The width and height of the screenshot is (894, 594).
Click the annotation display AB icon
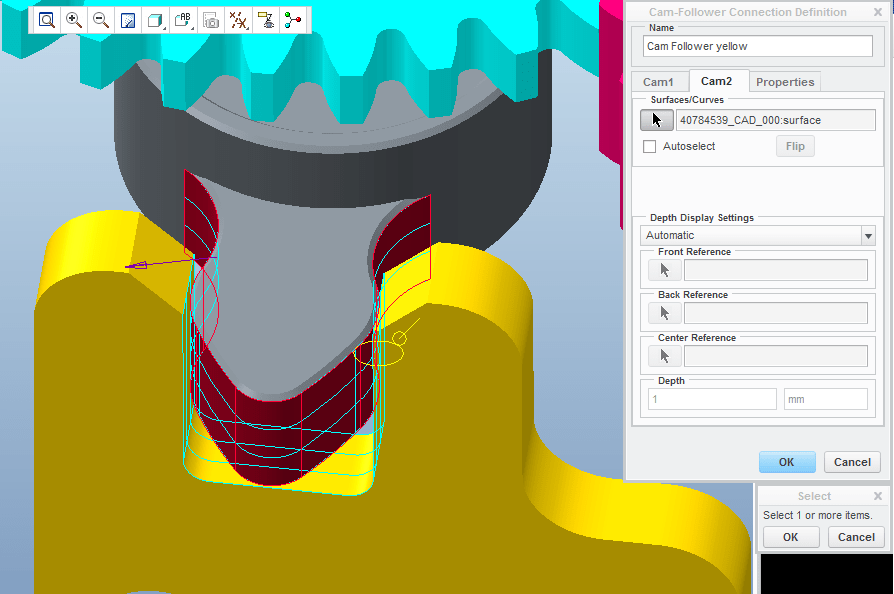click(181, 18)
